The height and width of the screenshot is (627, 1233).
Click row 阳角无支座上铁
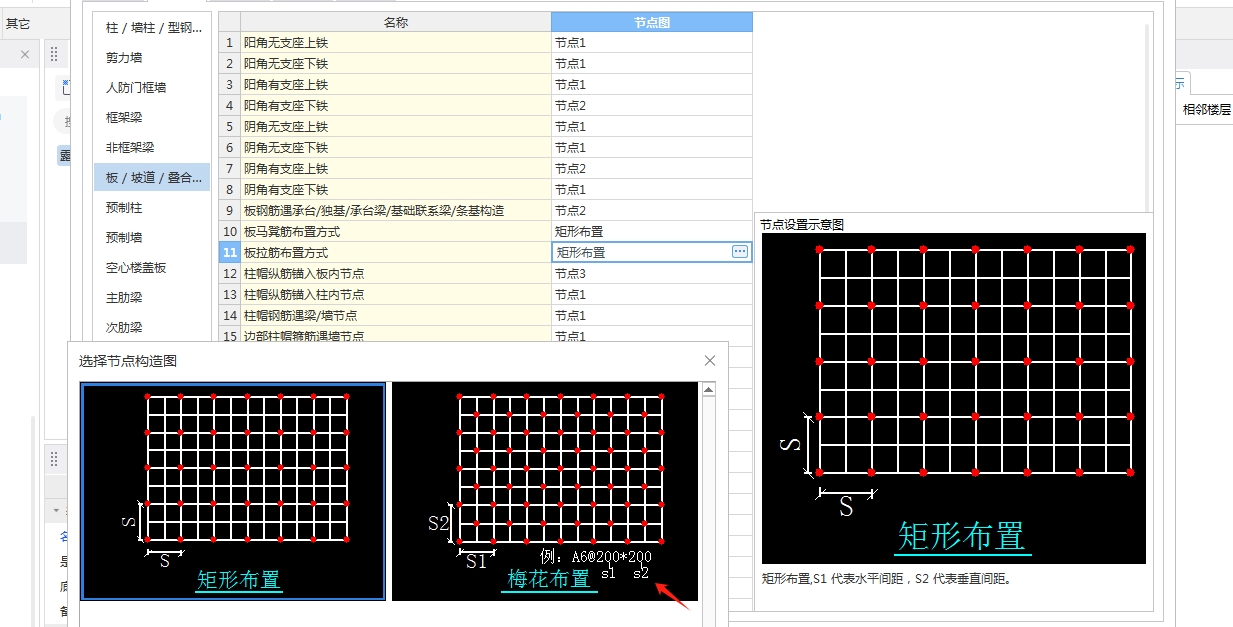pos(396,43)
